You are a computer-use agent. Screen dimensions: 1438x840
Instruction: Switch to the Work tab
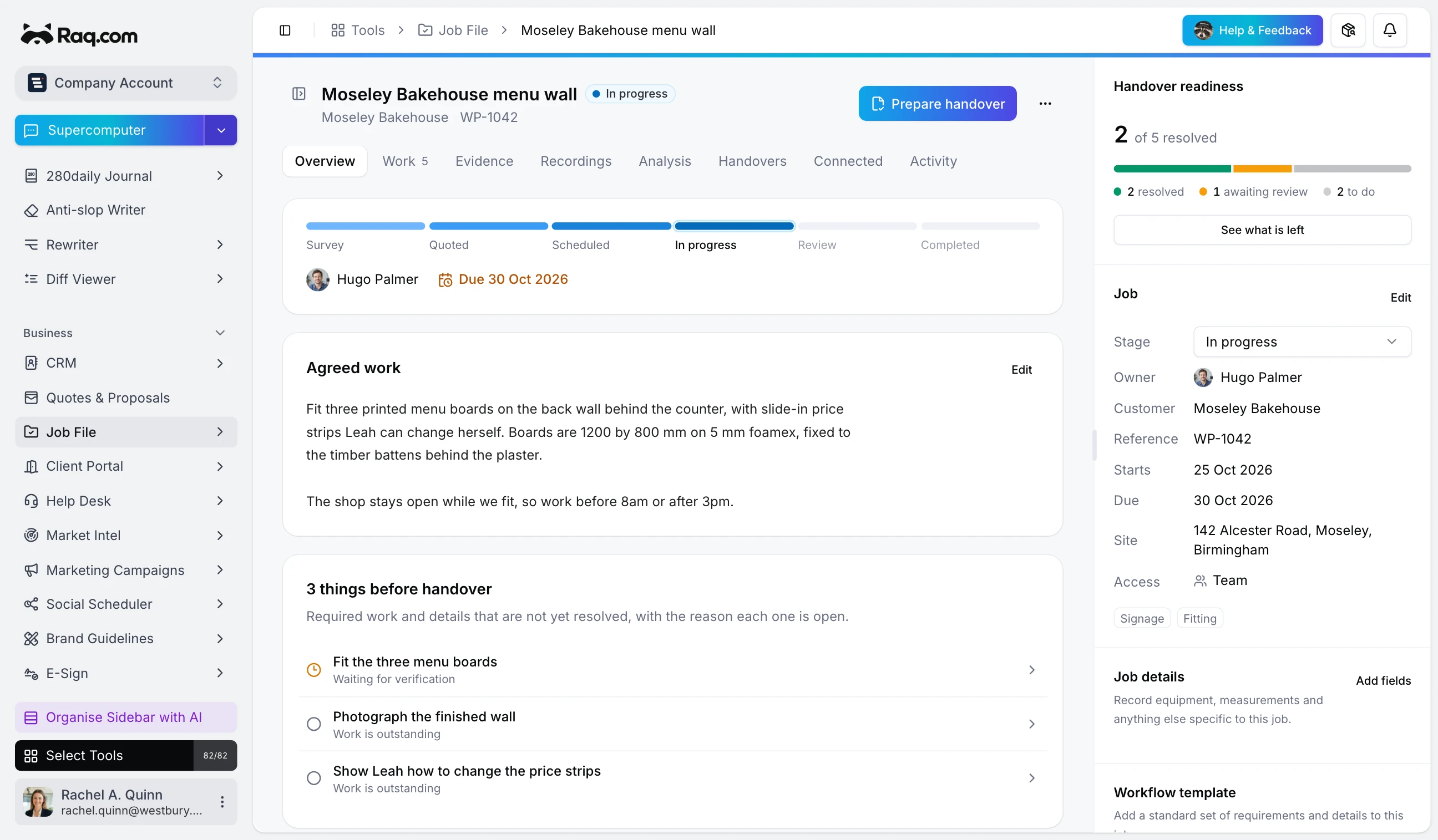tap(405, 161)
